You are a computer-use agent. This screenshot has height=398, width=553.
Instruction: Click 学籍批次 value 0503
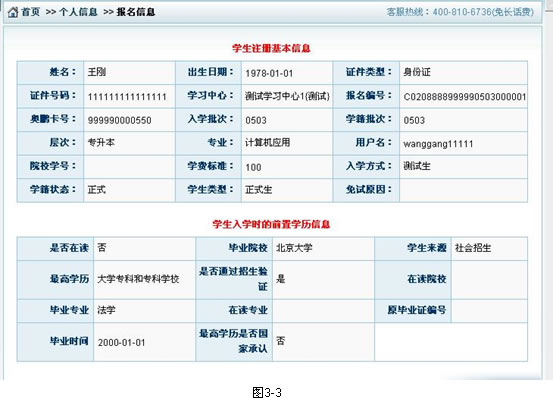point(414,121)
